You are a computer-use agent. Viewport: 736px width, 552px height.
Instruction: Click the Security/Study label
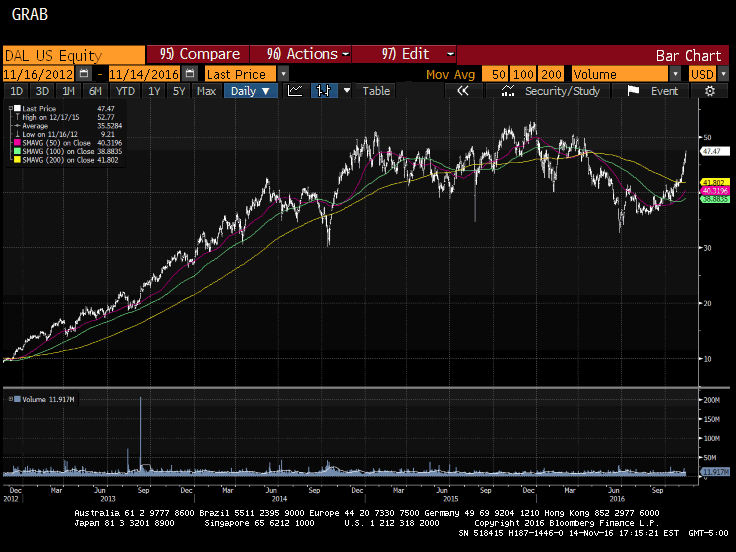click(562, 91)
